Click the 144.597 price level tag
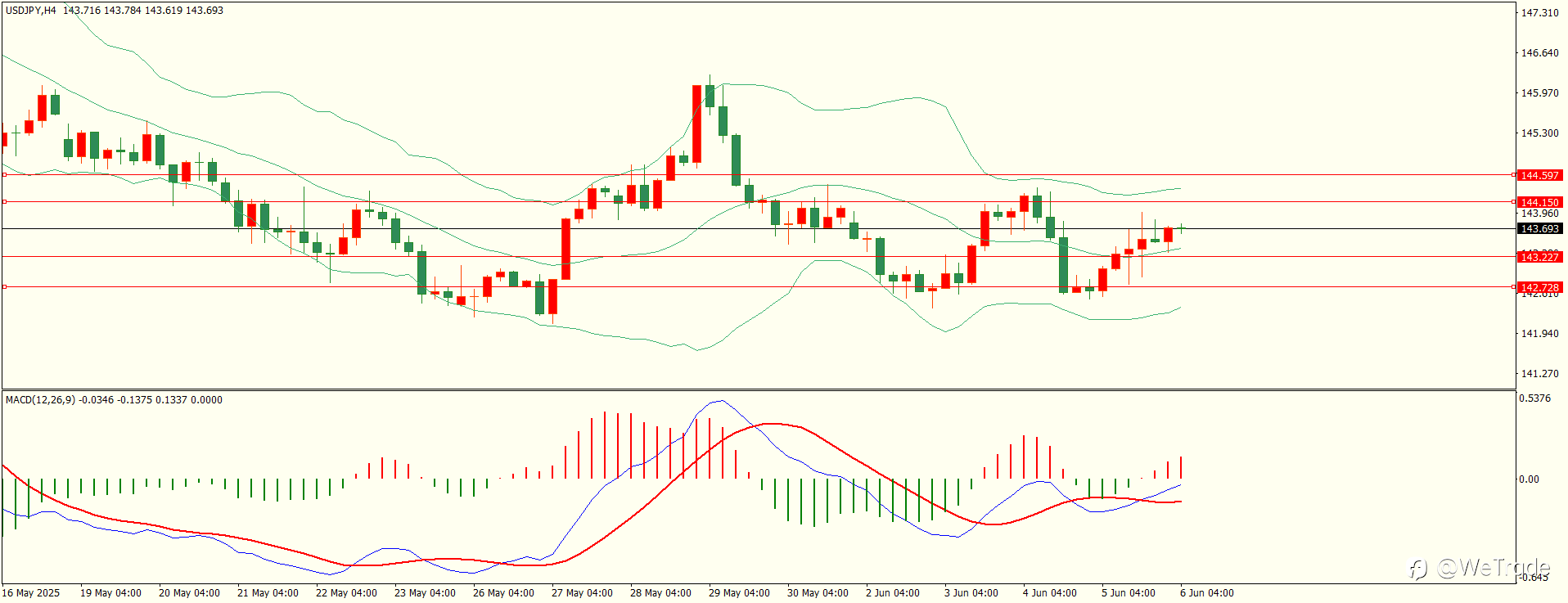 tap(1539, 175)
